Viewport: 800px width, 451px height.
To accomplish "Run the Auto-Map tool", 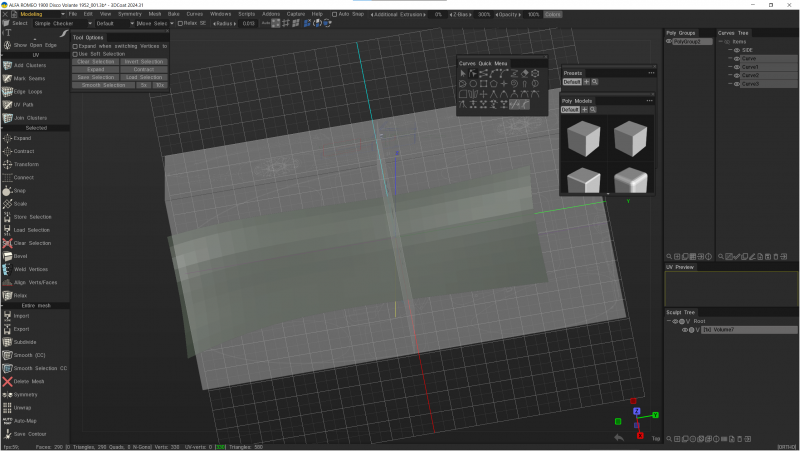I will 25,421.
